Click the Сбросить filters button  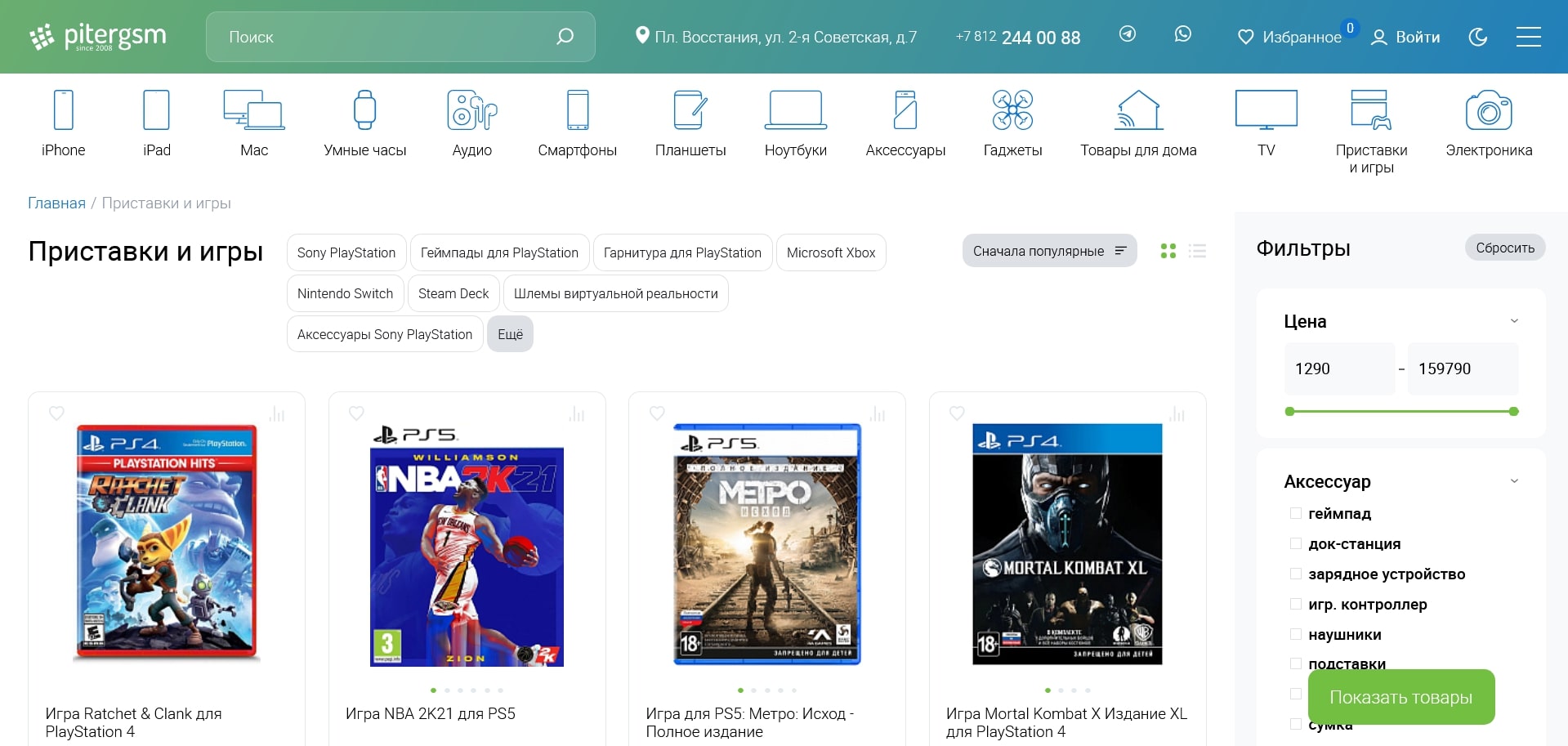tap(1504, 248)
